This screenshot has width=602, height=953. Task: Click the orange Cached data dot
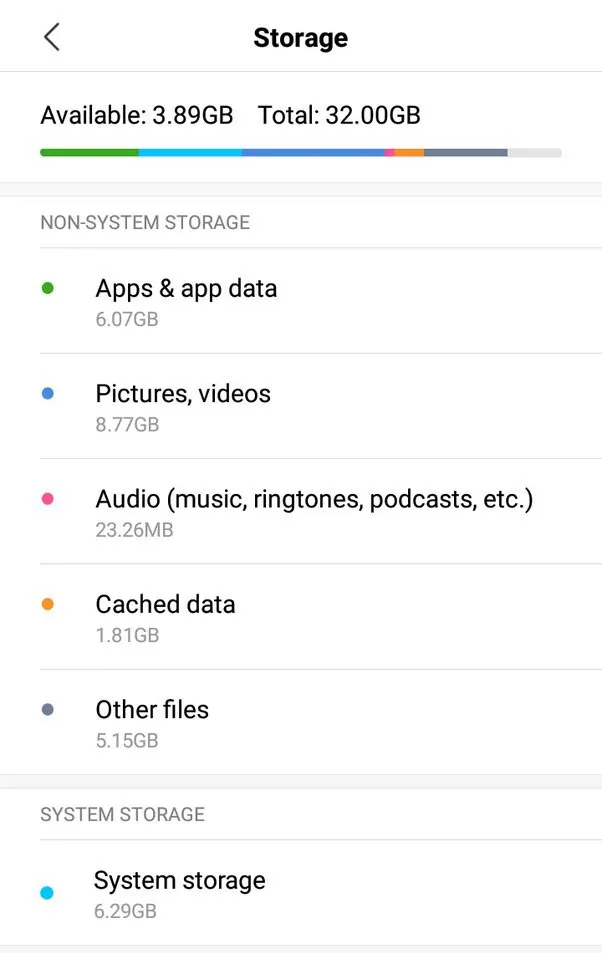[x=47, y=604]
